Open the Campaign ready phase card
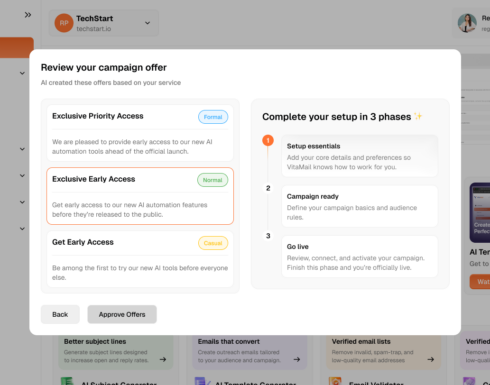This screenshot has width=490, height=385. click(360, 206)
